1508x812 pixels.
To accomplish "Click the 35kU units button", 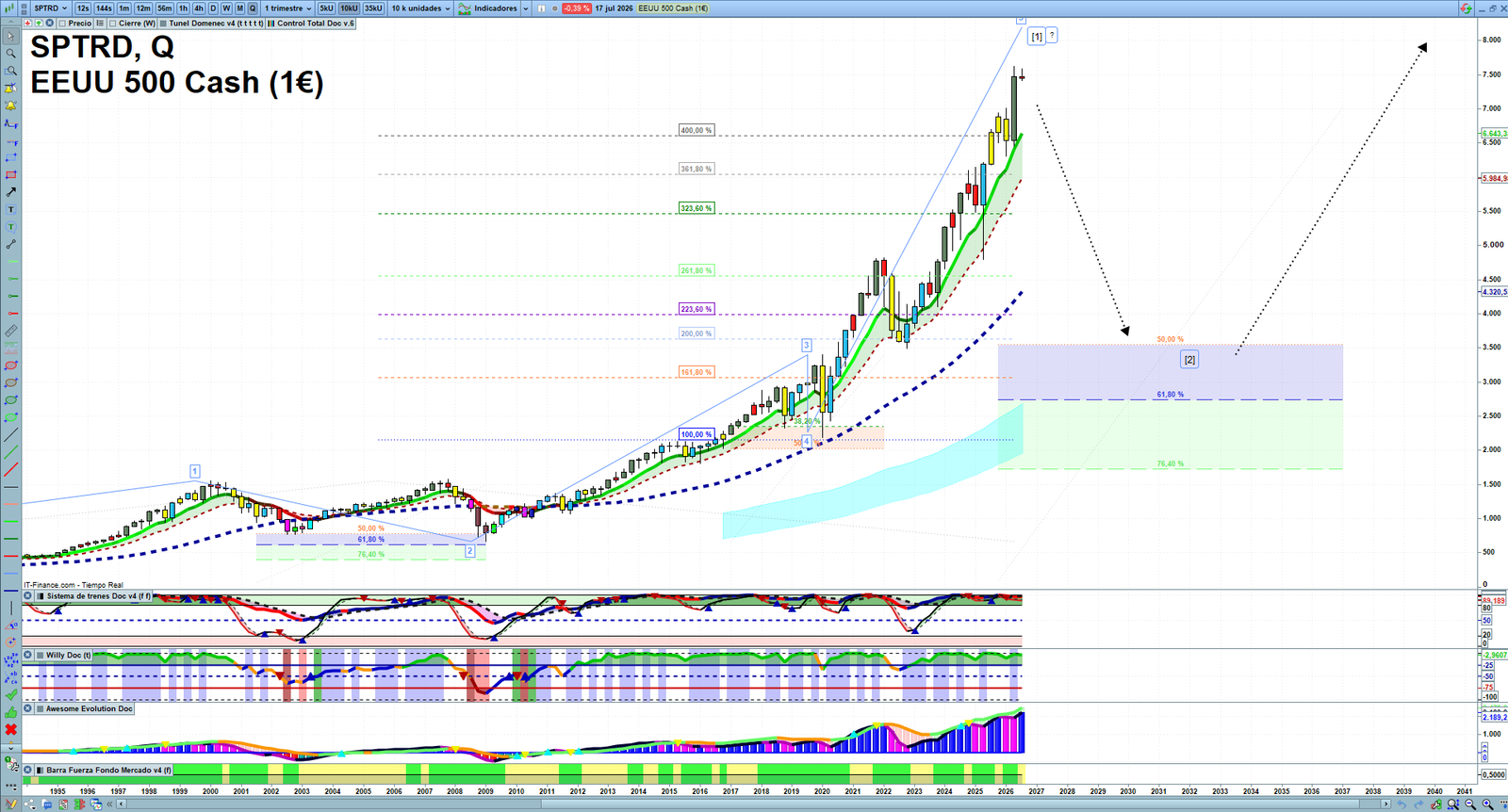I will click(x=373, y=8).
